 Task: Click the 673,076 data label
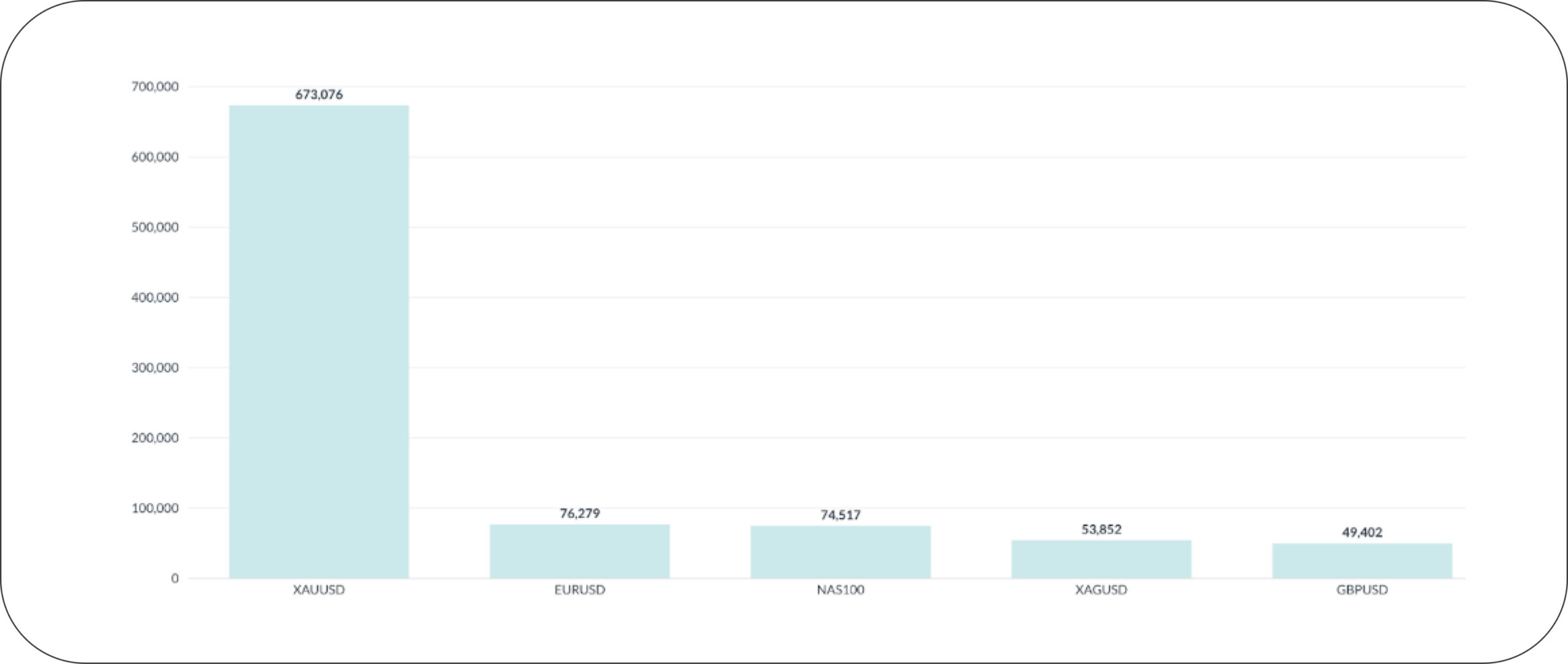318,94
